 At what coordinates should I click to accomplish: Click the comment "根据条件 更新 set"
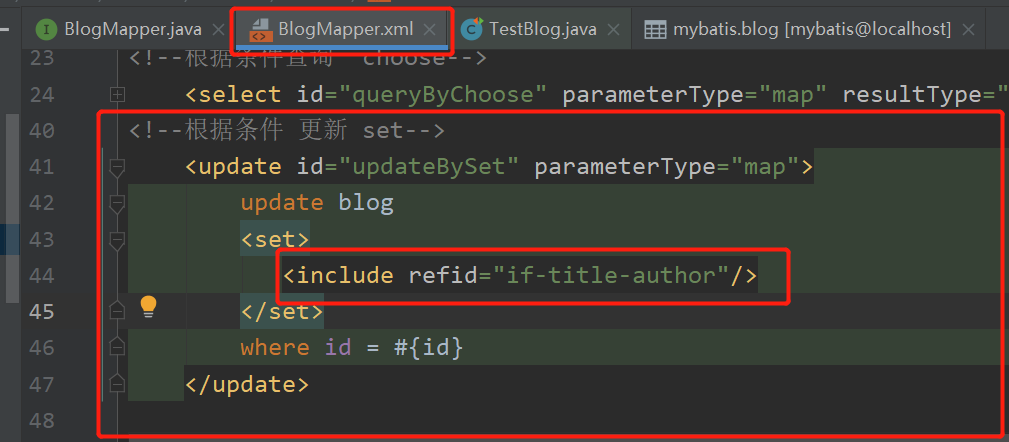[x=286, y=131]
